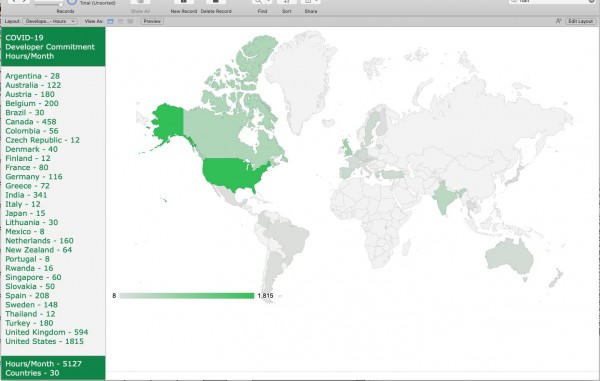Open the formatting bar text icon
Screen dimensions: 600x381
click(x=559, y=21)
